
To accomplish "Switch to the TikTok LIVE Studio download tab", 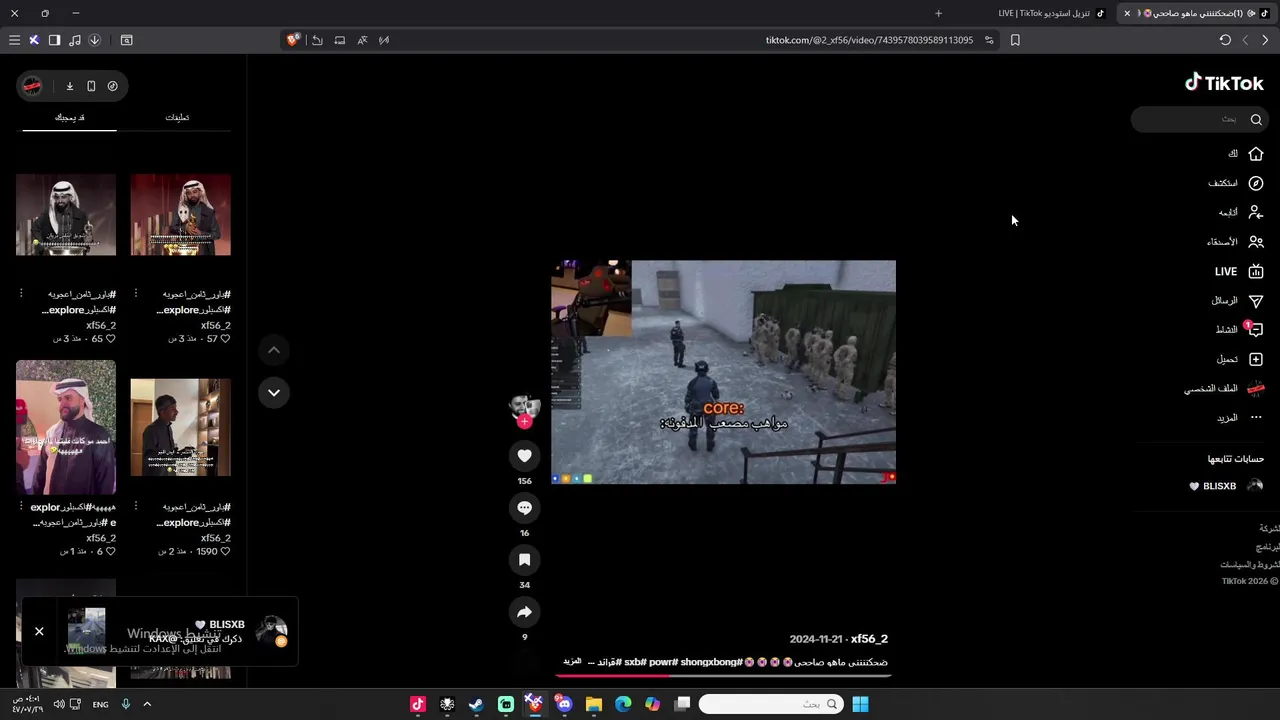I will click(x=1053, y=13).
